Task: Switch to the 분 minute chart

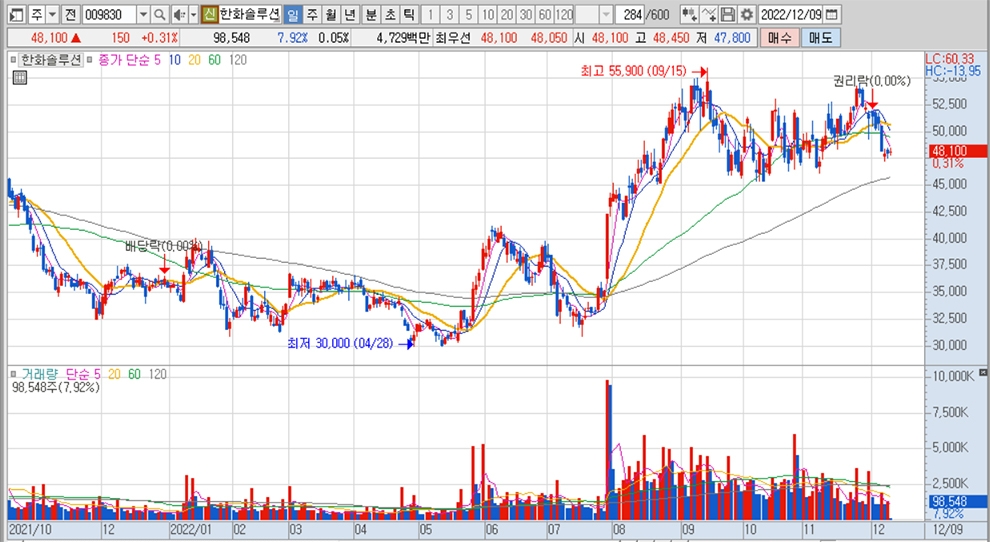Action: [371, 14]
